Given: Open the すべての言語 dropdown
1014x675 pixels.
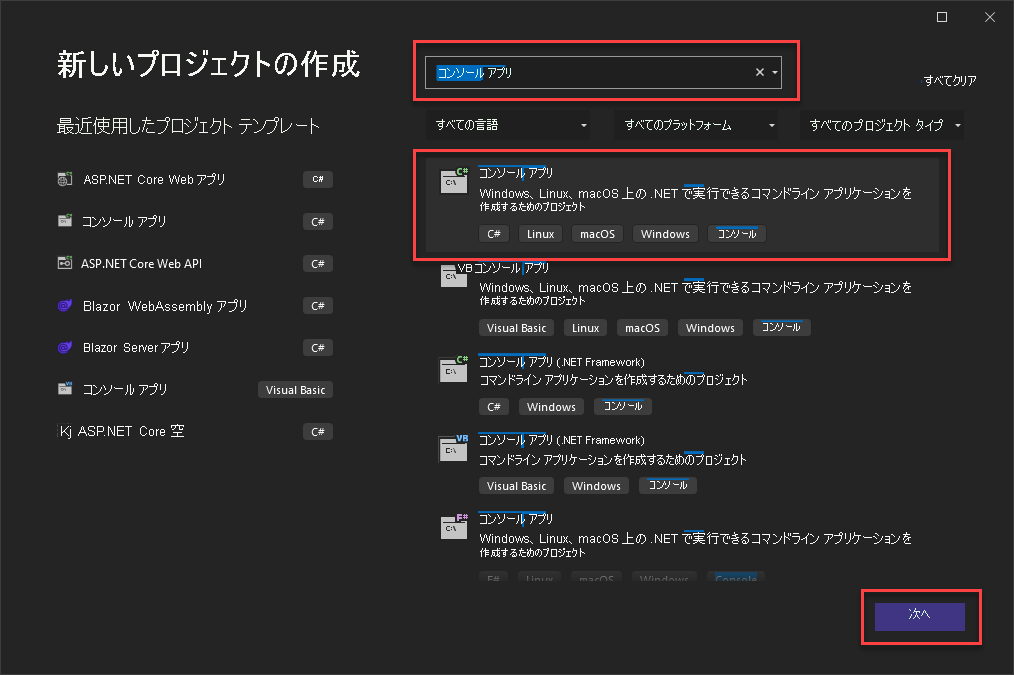Looking at the screenshot, I should [508, 124].
